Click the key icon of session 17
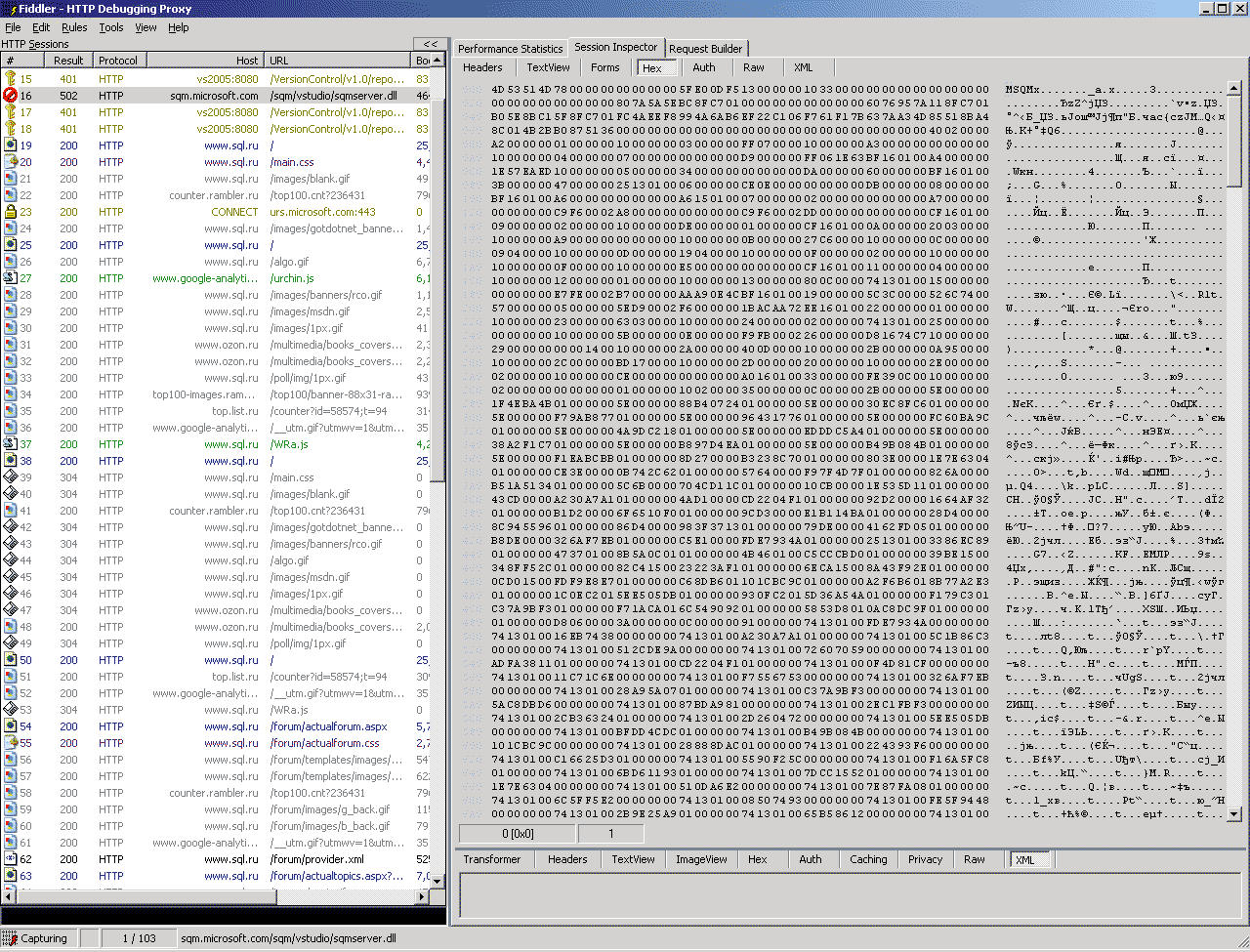The height and width of the screenshot is (952, 1250). [11, 112]
